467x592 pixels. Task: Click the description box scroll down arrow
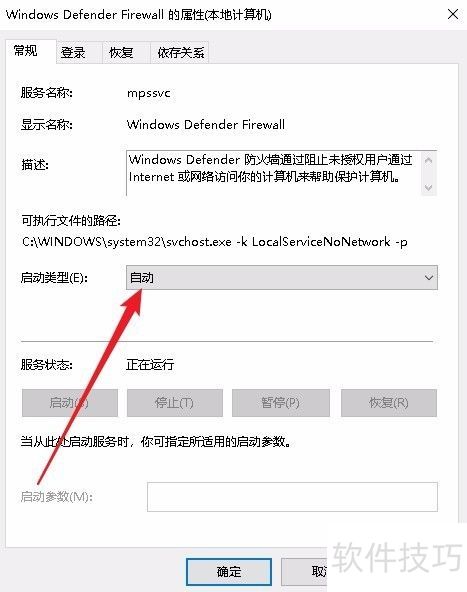[428, 187]
